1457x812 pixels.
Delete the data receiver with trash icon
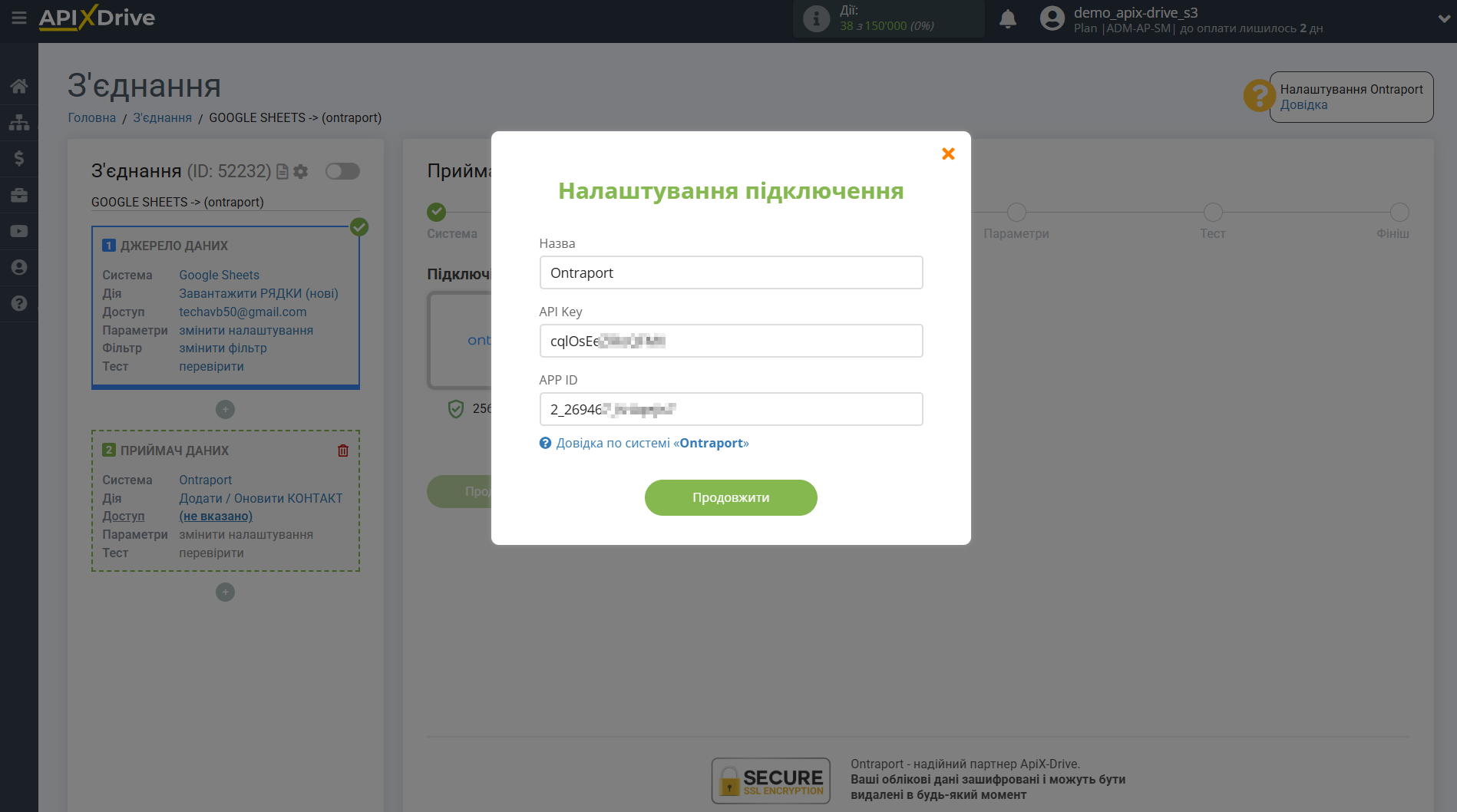[x=343, y=451]
